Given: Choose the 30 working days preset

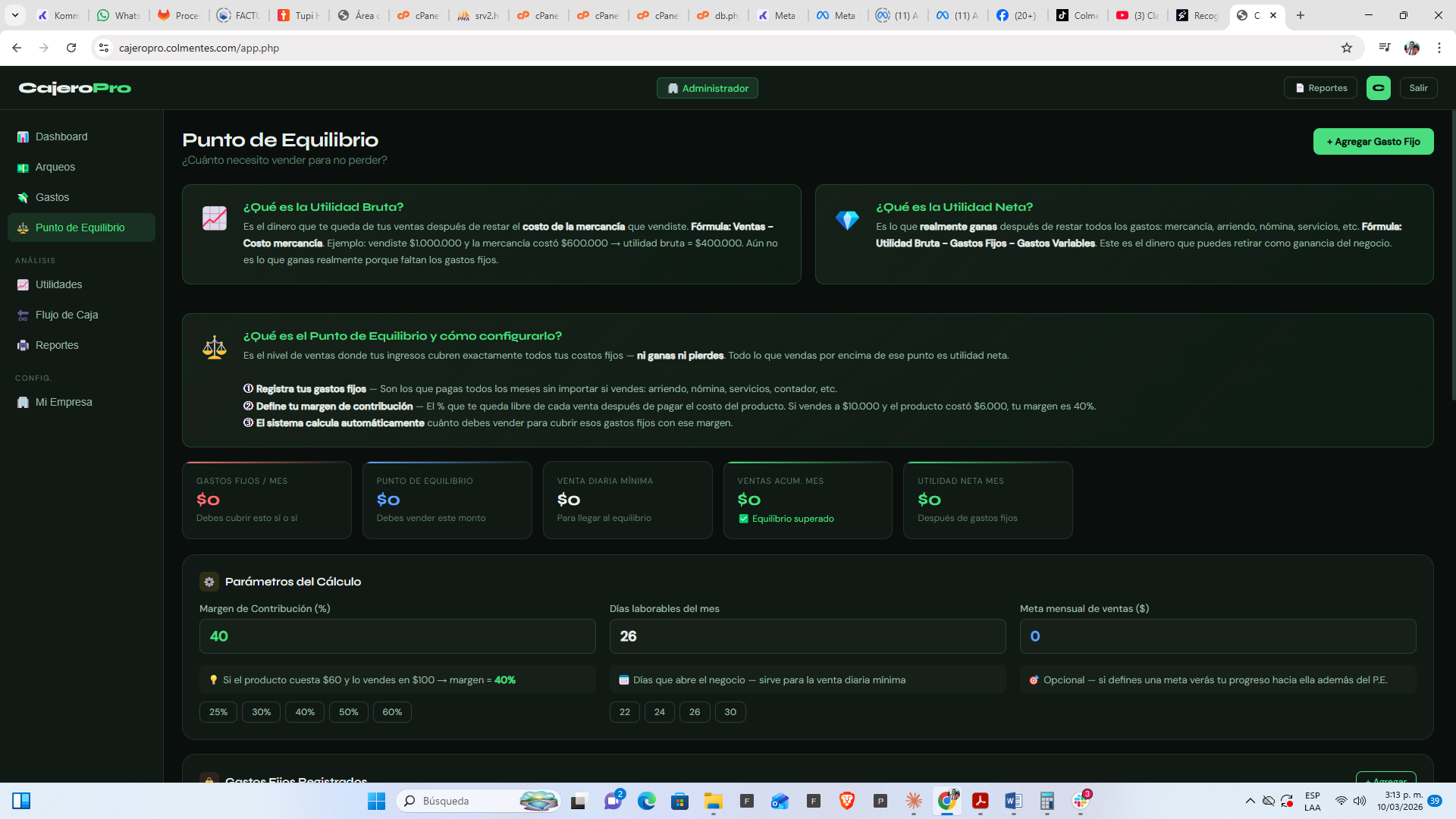Looking at the screenshot, I should [x=730, y=712].
